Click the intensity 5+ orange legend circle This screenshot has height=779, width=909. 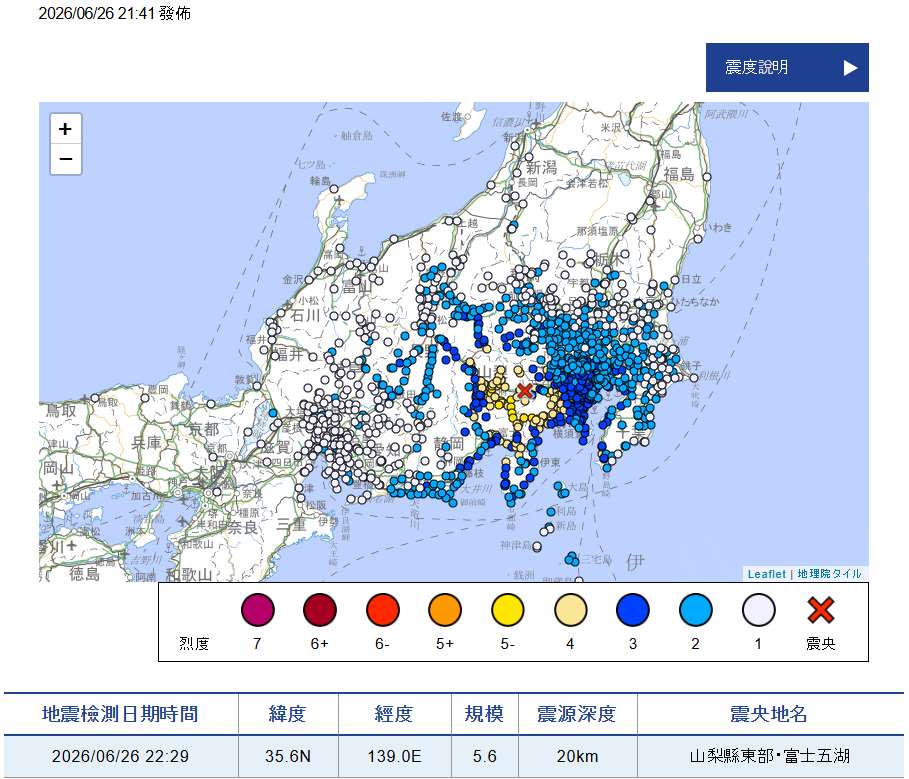click(445, 610)
